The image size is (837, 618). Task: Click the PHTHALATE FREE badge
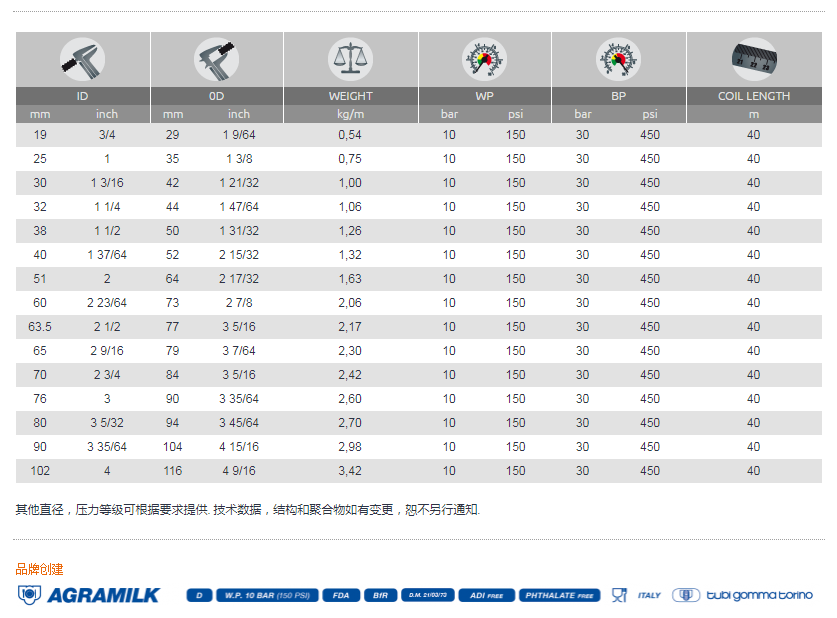560,595
